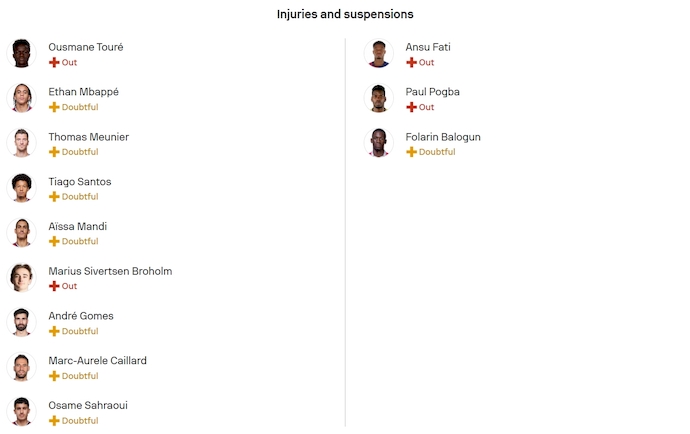The width and height of the screenshot is (690, 434).
Task: Open Aïssa Mandi's player name link
Action: [x=78, y=226]
